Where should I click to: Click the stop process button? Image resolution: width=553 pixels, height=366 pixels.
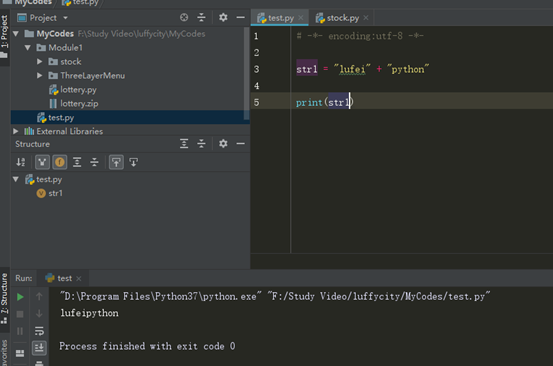[20, 314]
